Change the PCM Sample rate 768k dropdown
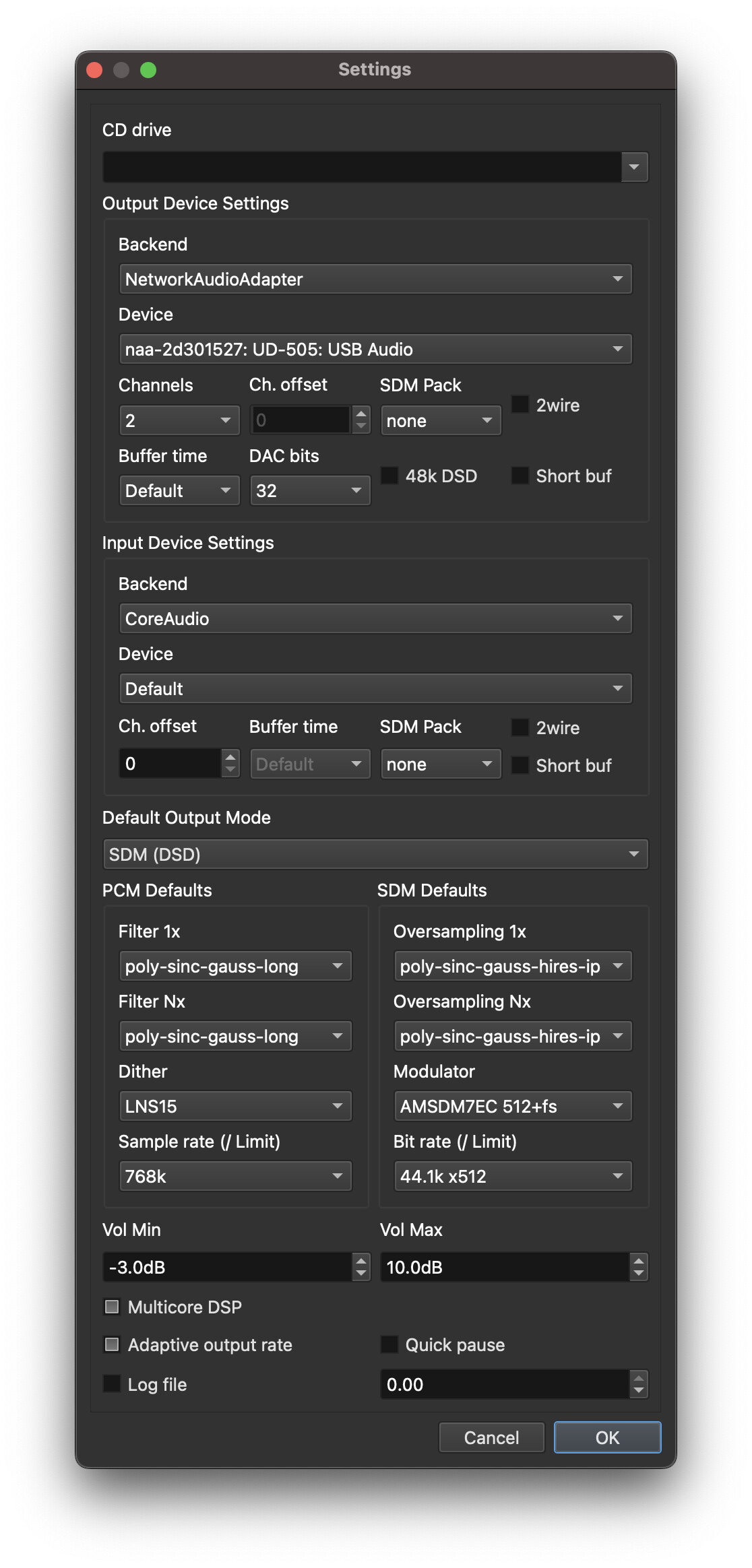 point(234,1176)
